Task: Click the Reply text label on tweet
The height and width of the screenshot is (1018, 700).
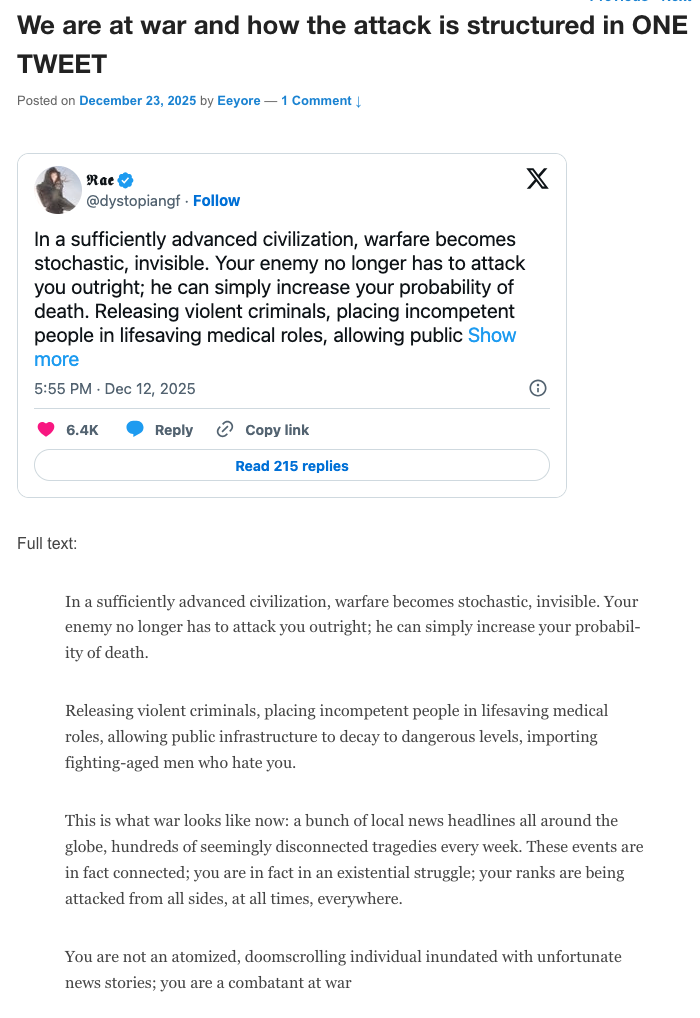Action: pos(174,430)
